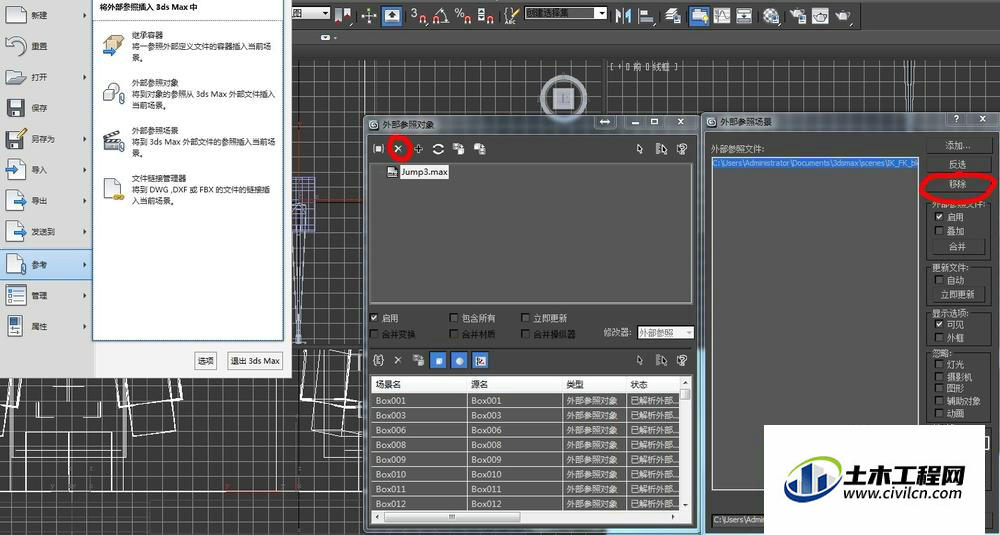Click Add Objects plus icon in XRef Objects

[x=418, y=149]
